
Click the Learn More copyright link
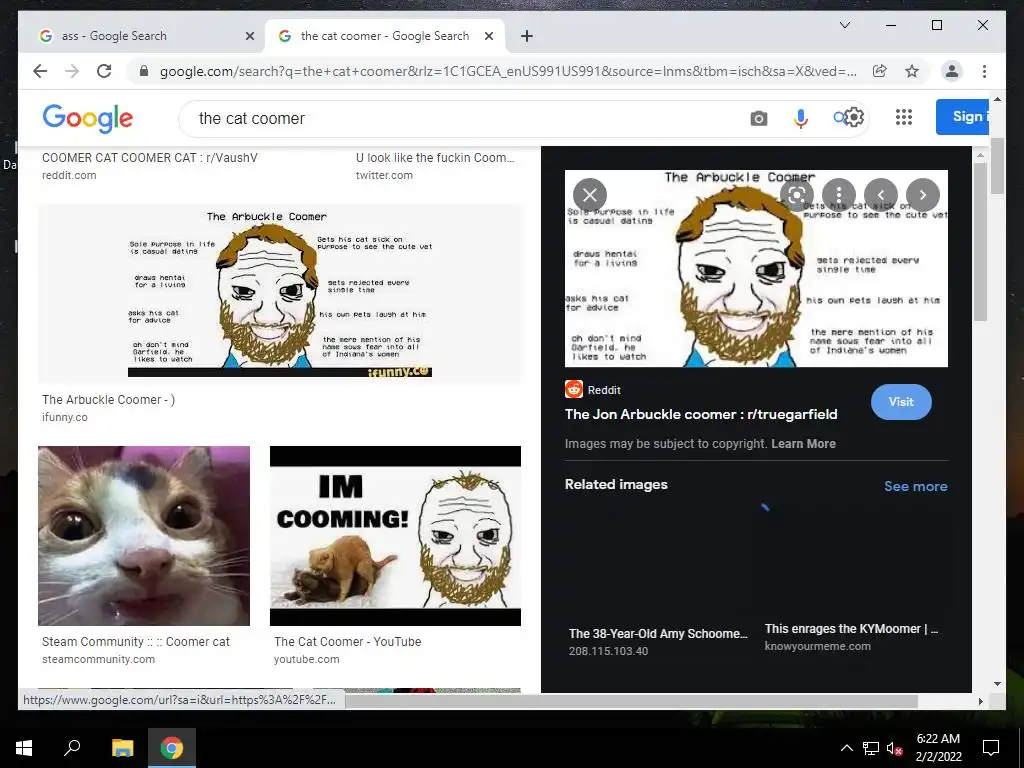click(803, 443)
